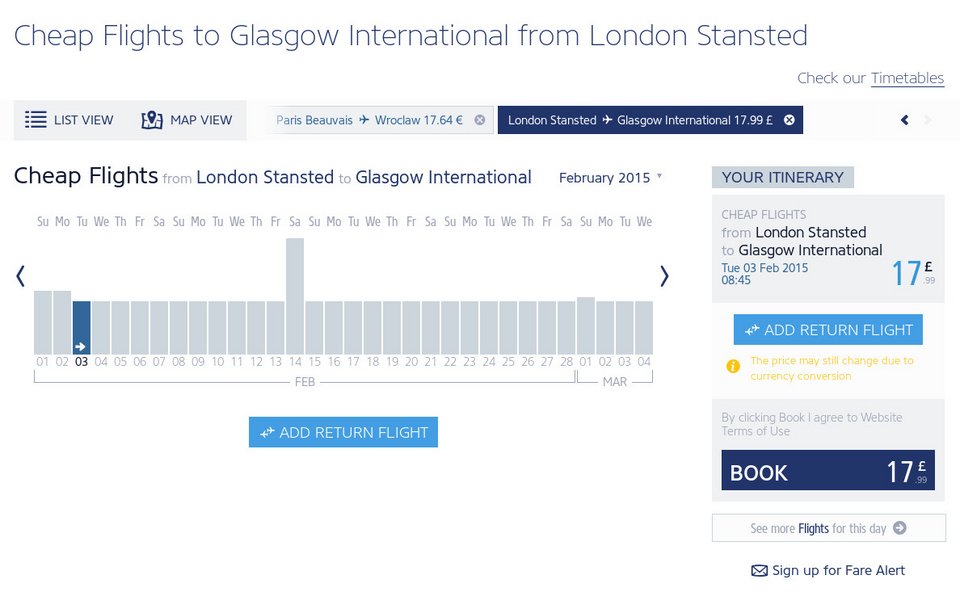
Task: Click the currency conversion warning info icon
Action: [732, 367]
